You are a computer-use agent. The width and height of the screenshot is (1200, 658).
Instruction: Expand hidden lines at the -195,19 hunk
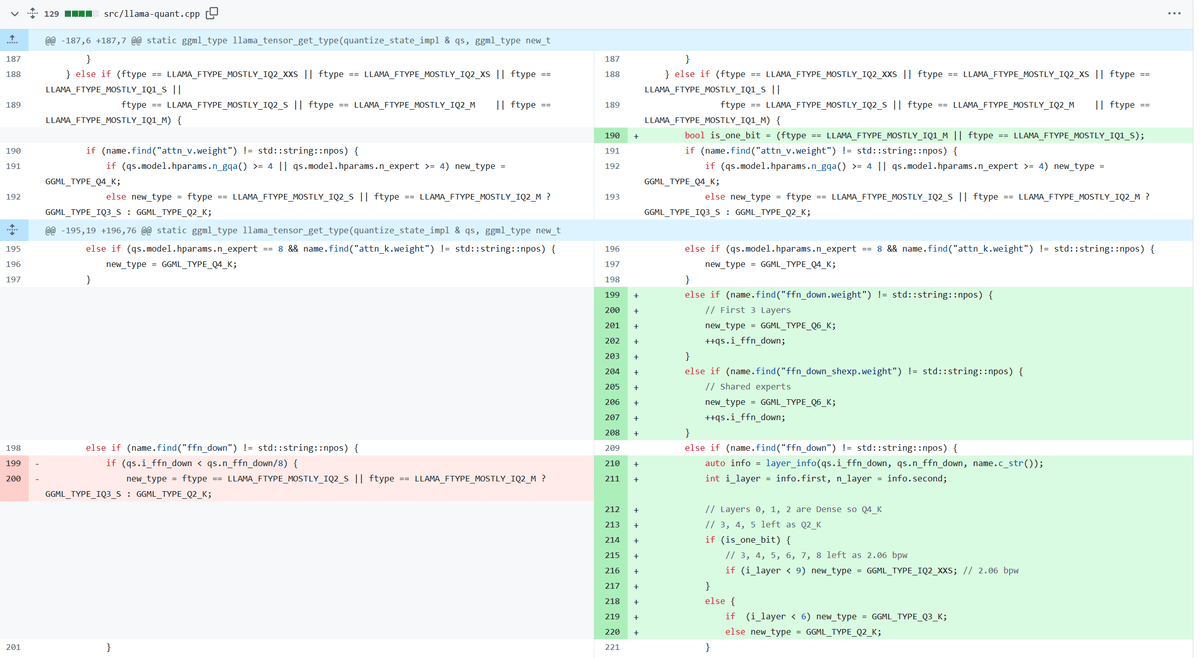(x=13, y=230)
